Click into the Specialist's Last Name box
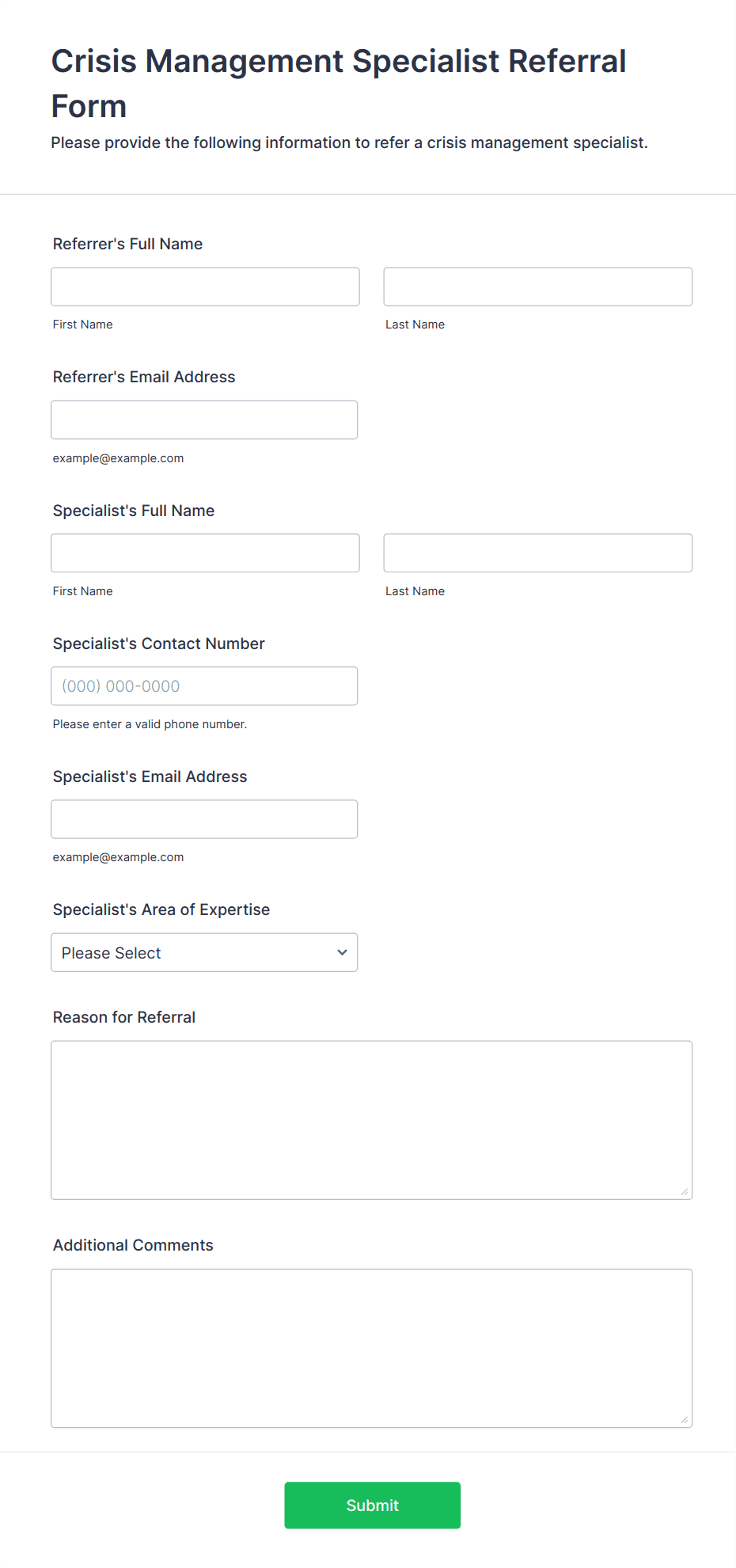 click(x=538, y=552)
